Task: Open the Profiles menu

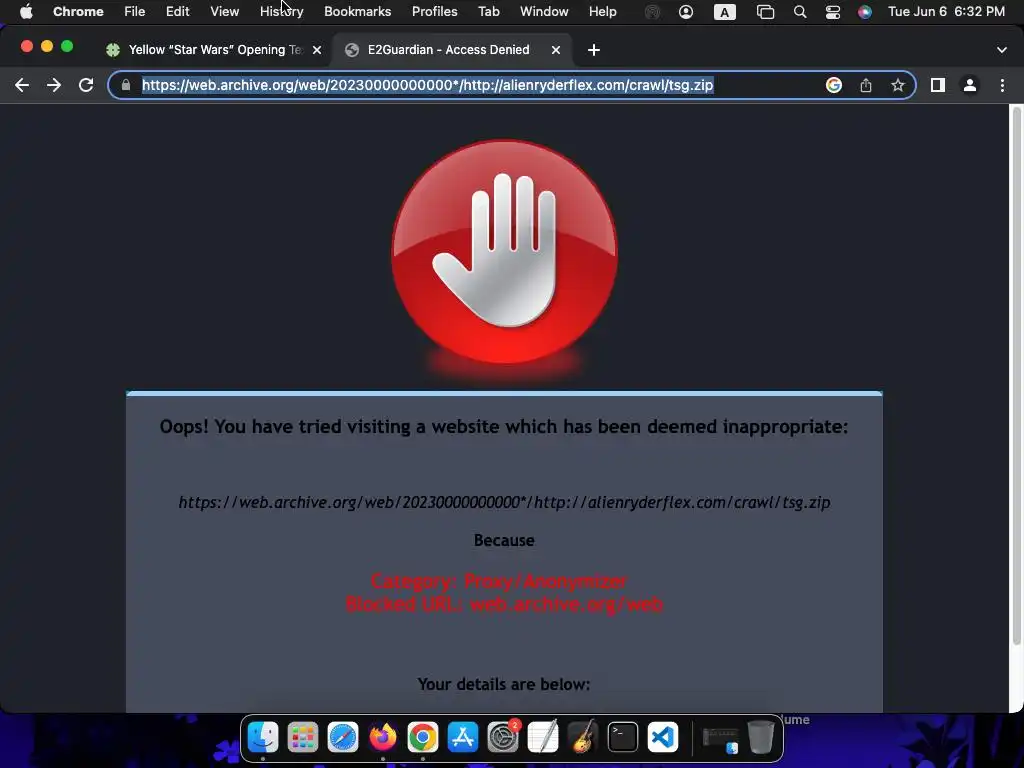Action: coord(434,11)
